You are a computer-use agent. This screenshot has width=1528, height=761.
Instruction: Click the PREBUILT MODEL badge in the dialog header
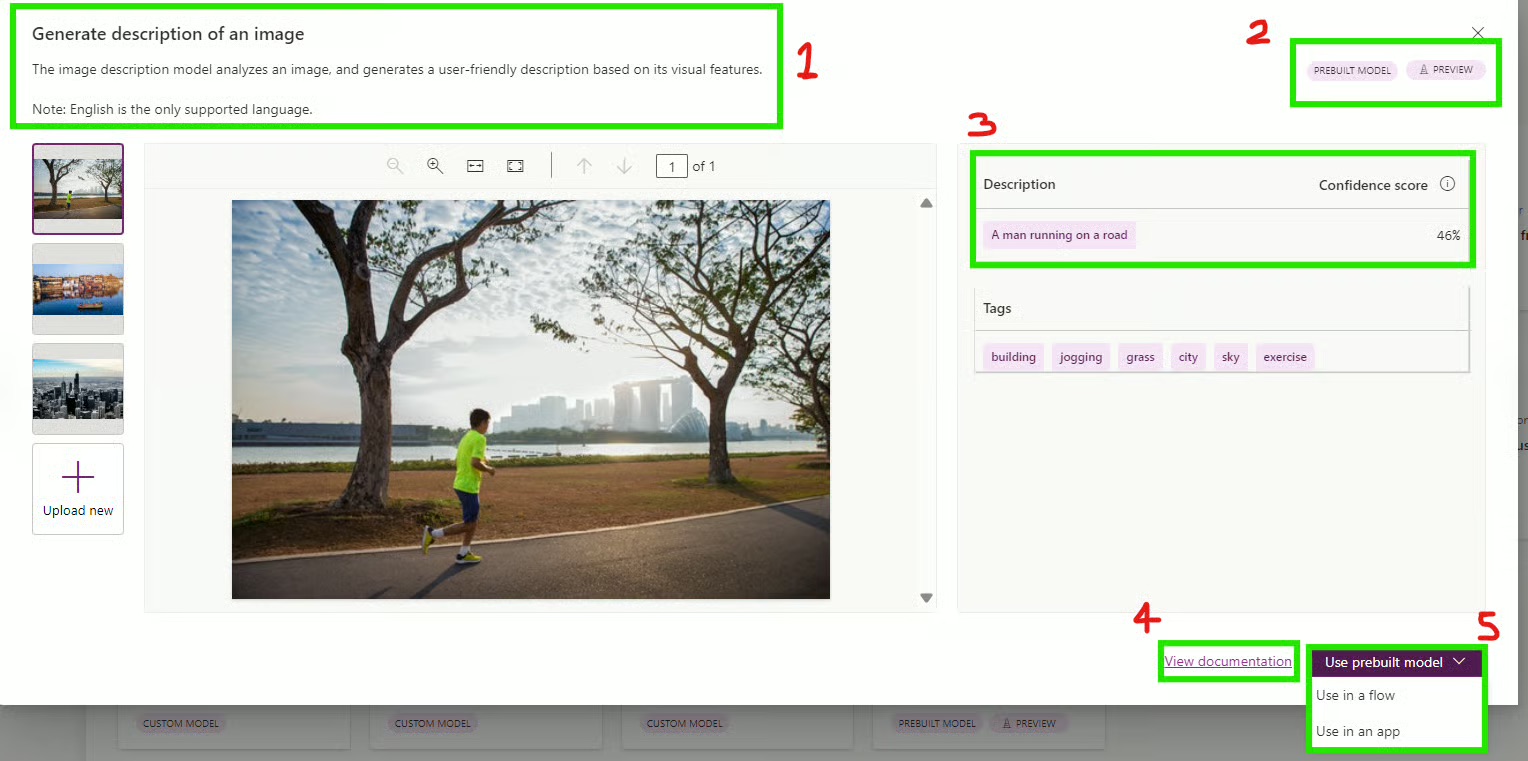point(1352,70)
